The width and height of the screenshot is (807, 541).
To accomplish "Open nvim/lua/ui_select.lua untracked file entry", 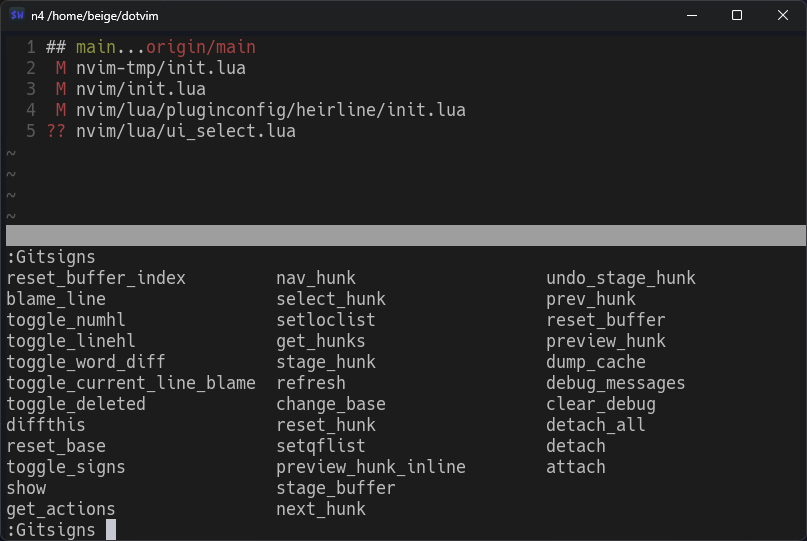I will (186, 131).
